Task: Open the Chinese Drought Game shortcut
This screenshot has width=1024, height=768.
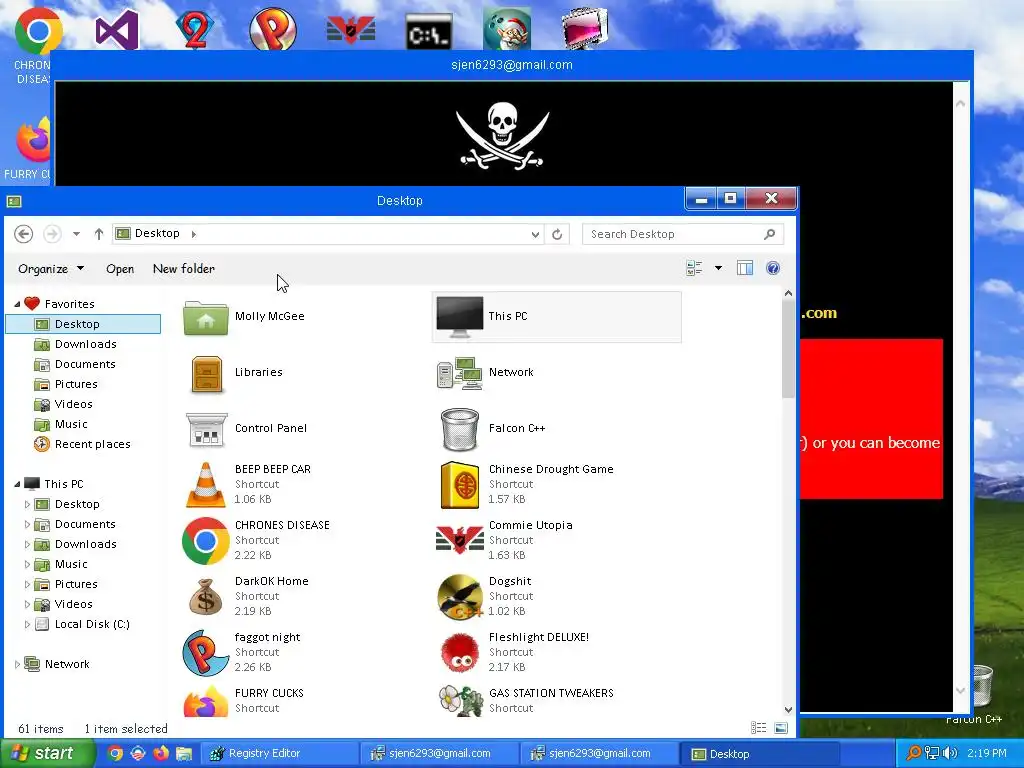Action: [460, 485]
